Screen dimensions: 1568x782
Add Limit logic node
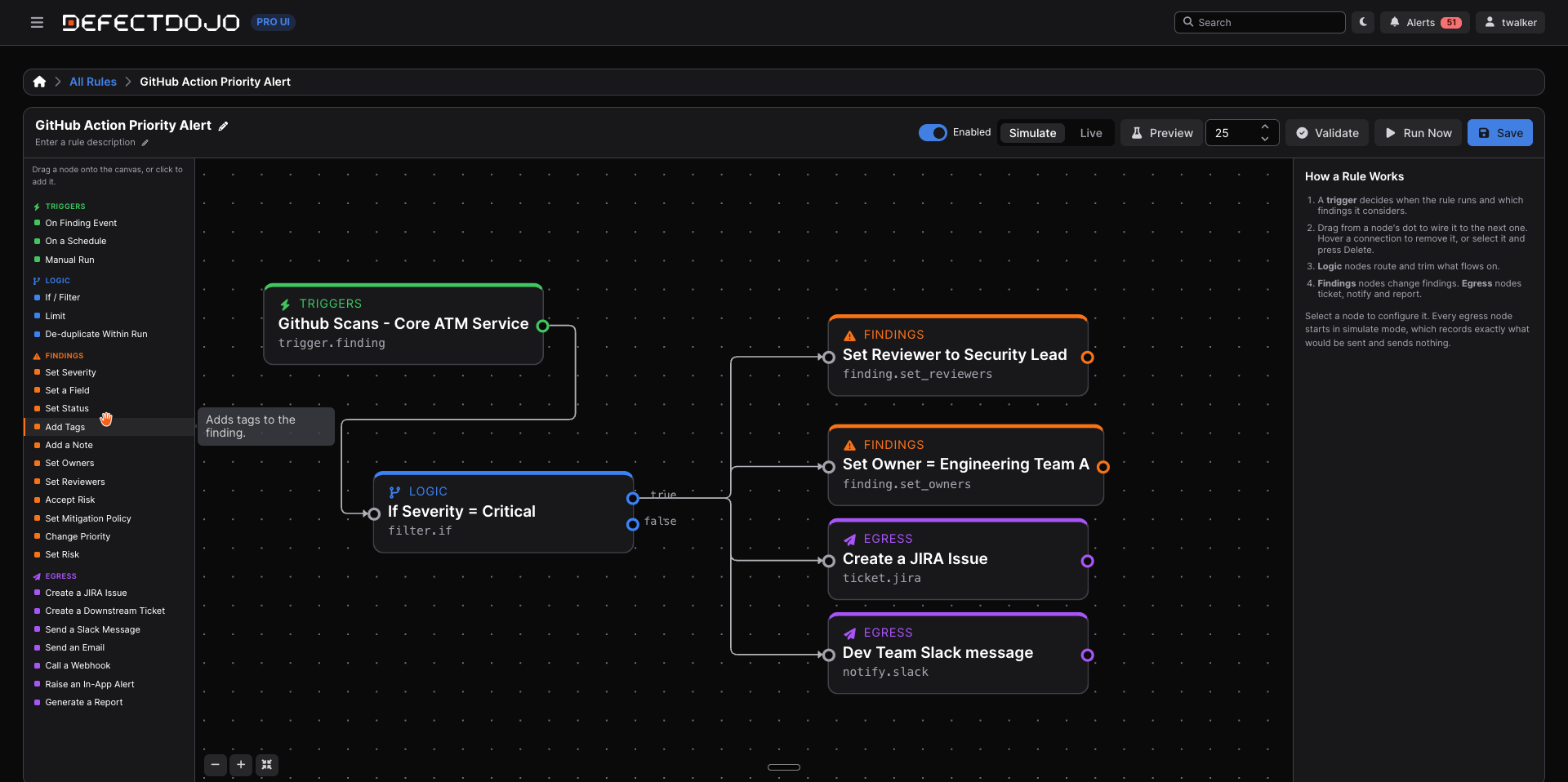[109, 316]
